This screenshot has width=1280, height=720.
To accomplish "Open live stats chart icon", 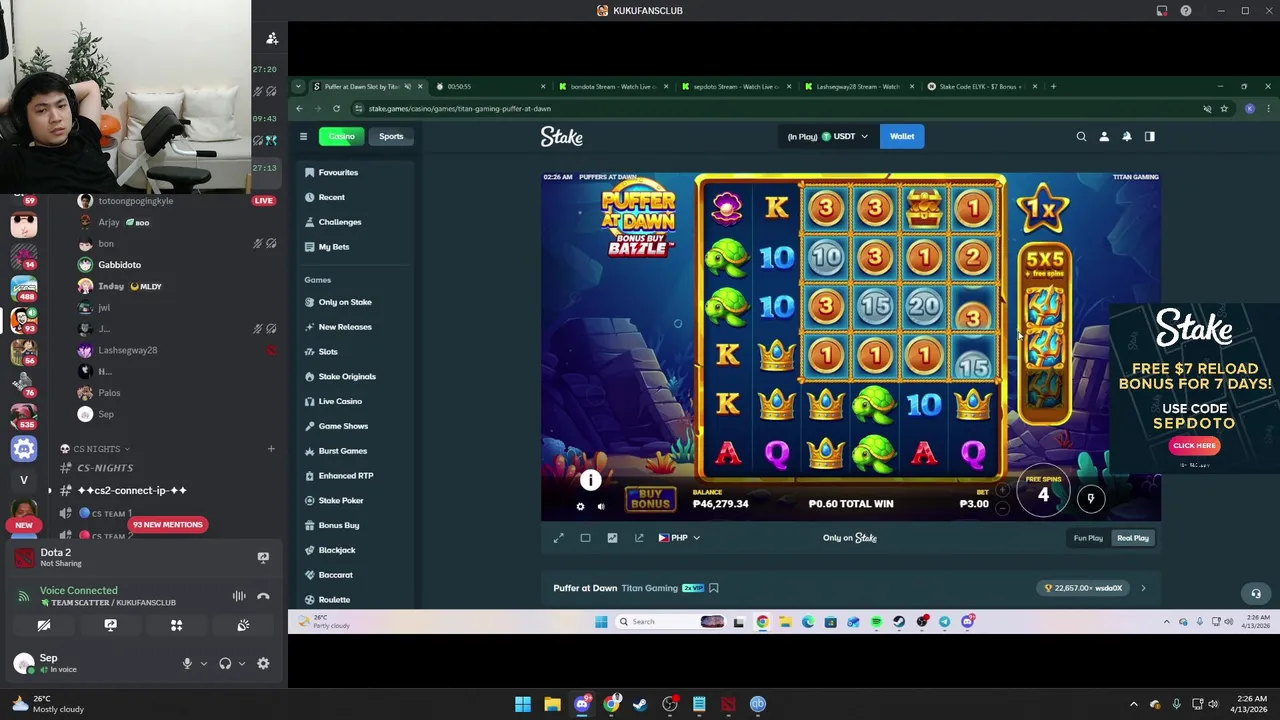I will (x=612, y=538).
